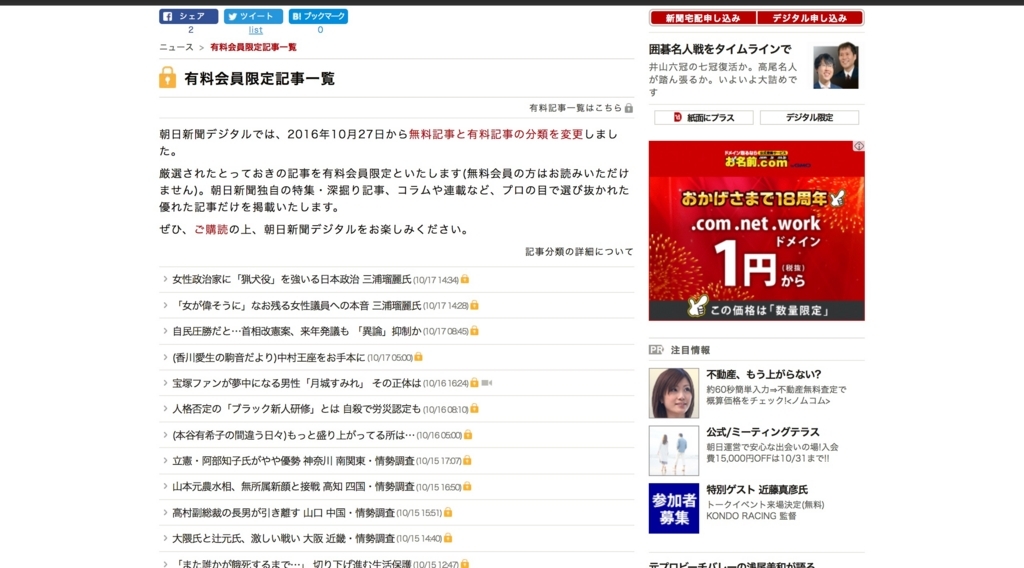Click the two Go players thumbnail photo
Screen dimensions: 1024x568
(x=836, y=65)
